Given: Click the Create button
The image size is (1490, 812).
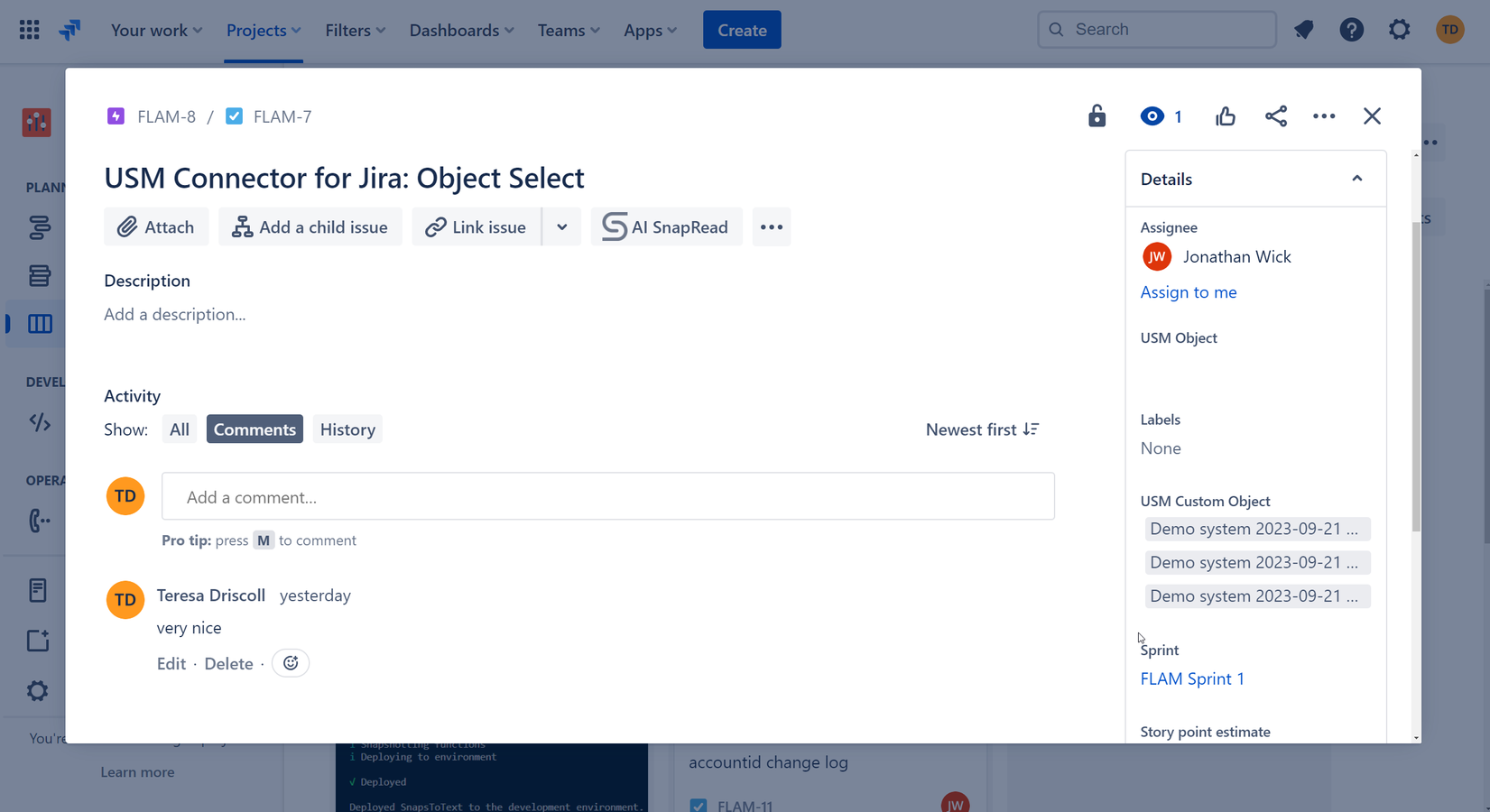Looking at the screenshot, I should pyautogui.click(x=742, y=30).
